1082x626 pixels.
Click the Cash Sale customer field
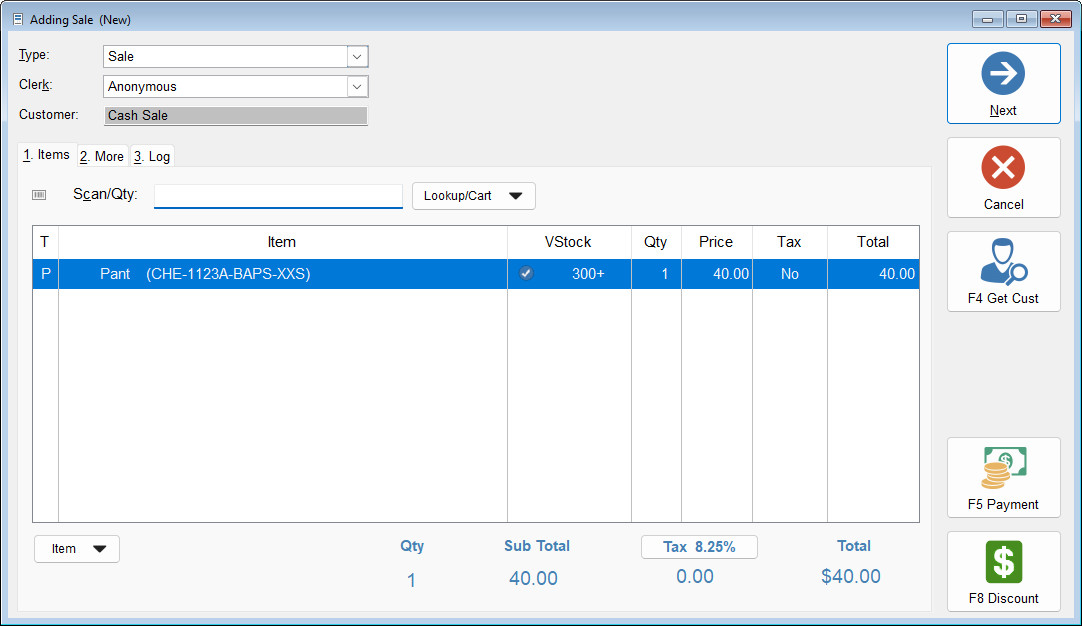point(236,116)
